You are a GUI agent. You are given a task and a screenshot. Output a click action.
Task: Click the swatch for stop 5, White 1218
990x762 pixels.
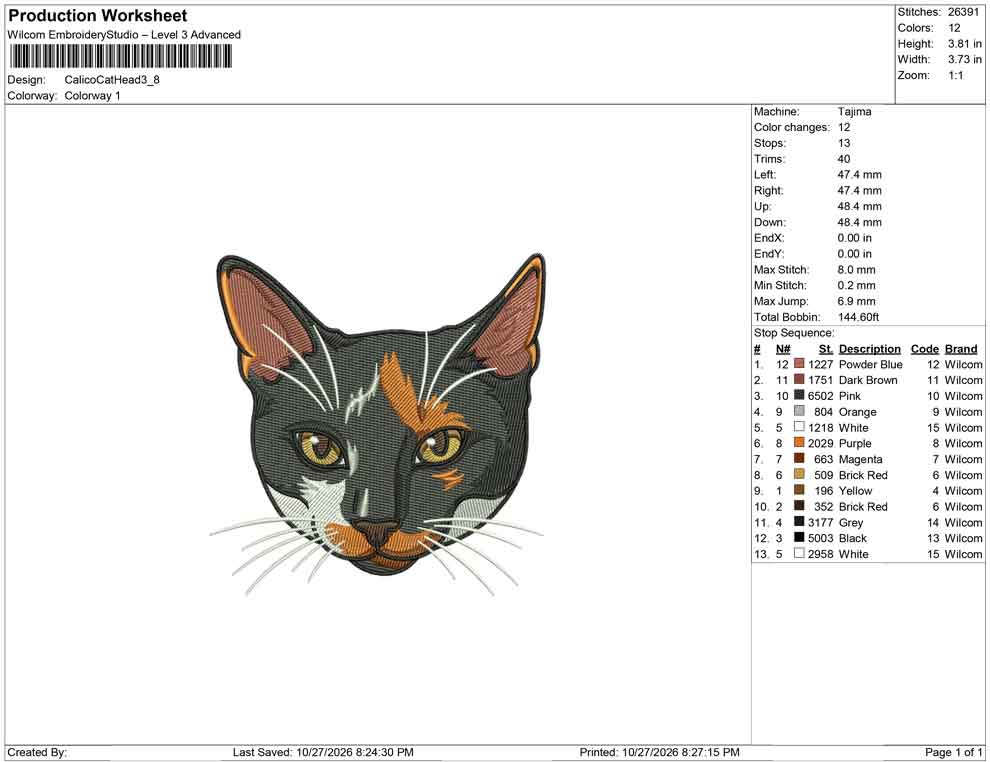[799, 427]
